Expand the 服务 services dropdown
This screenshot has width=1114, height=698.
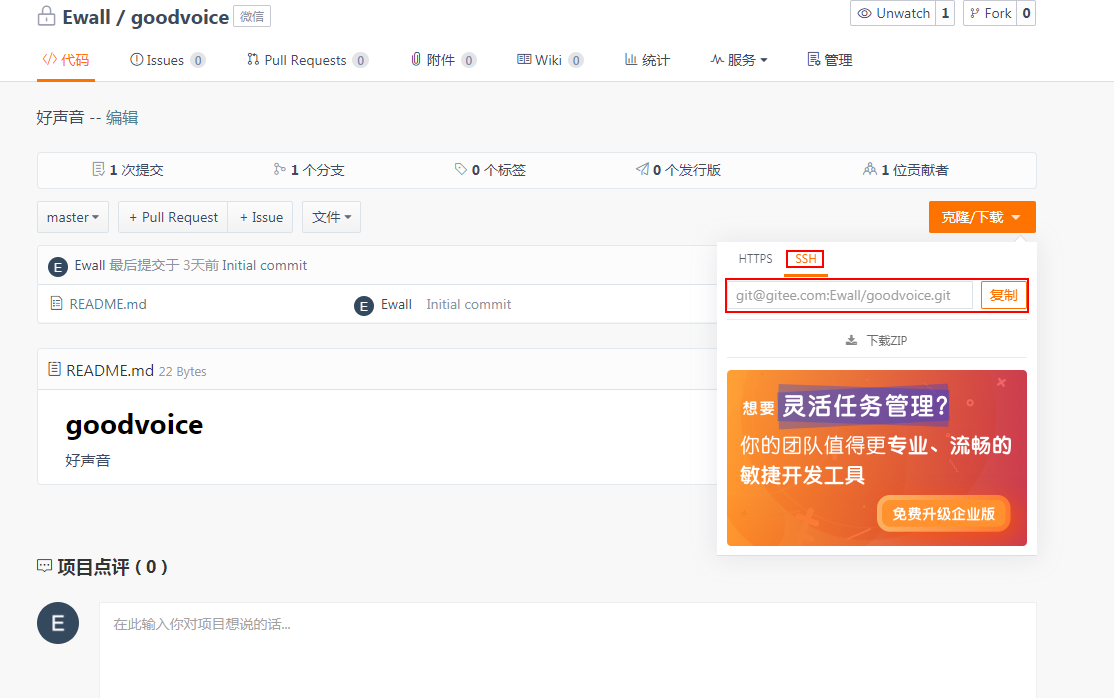point(739,60)
